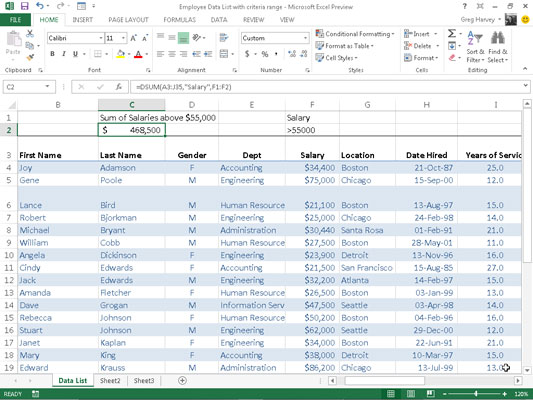Toggle Italic formatting
The height and width of the screenshot is (400, 533).
tap(64, 54)
